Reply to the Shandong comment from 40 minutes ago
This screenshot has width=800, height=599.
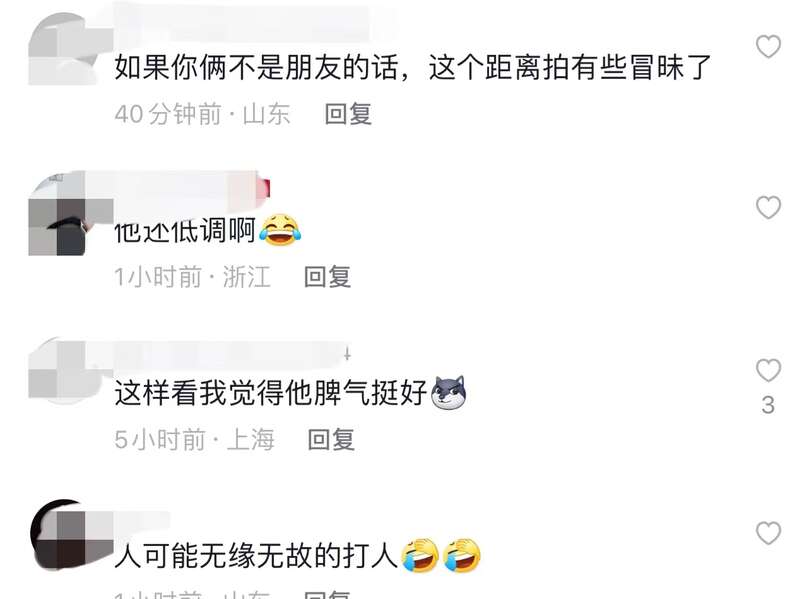348,114
